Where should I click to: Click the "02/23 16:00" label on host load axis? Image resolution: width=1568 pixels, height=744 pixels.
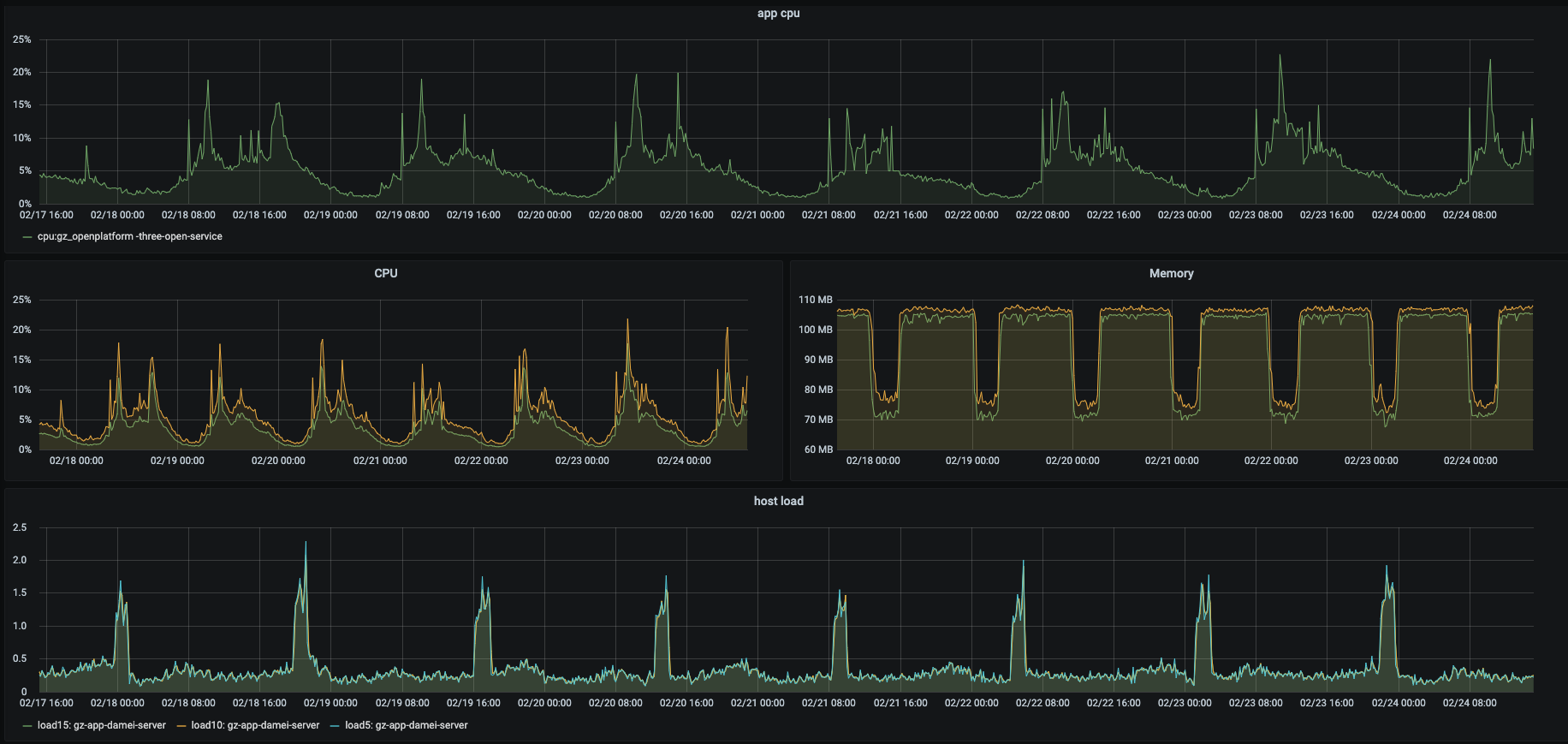coord(1327,703)
